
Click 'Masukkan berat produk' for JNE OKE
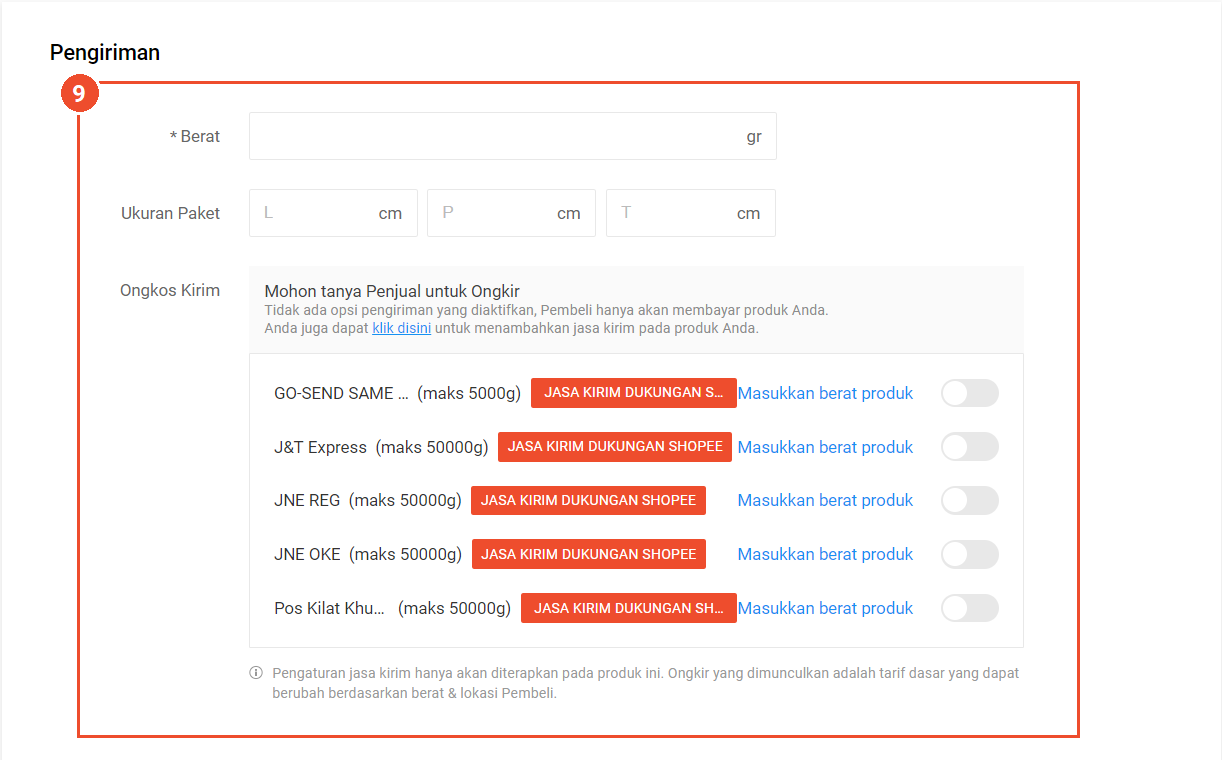coord(825,554)
